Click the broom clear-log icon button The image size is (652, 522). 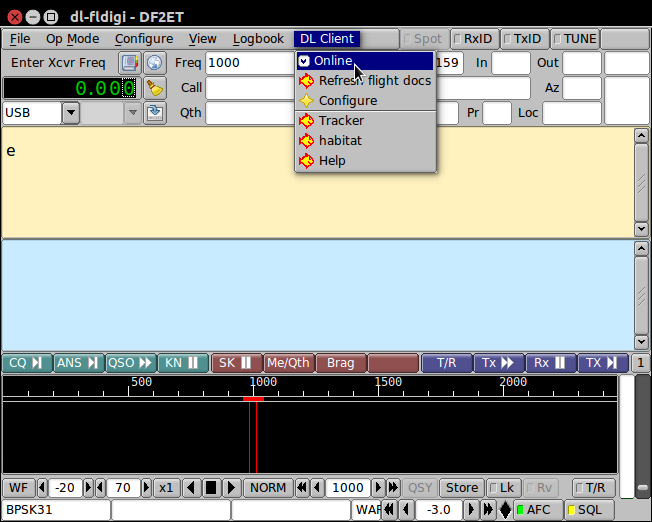click(x=155, y=88)
